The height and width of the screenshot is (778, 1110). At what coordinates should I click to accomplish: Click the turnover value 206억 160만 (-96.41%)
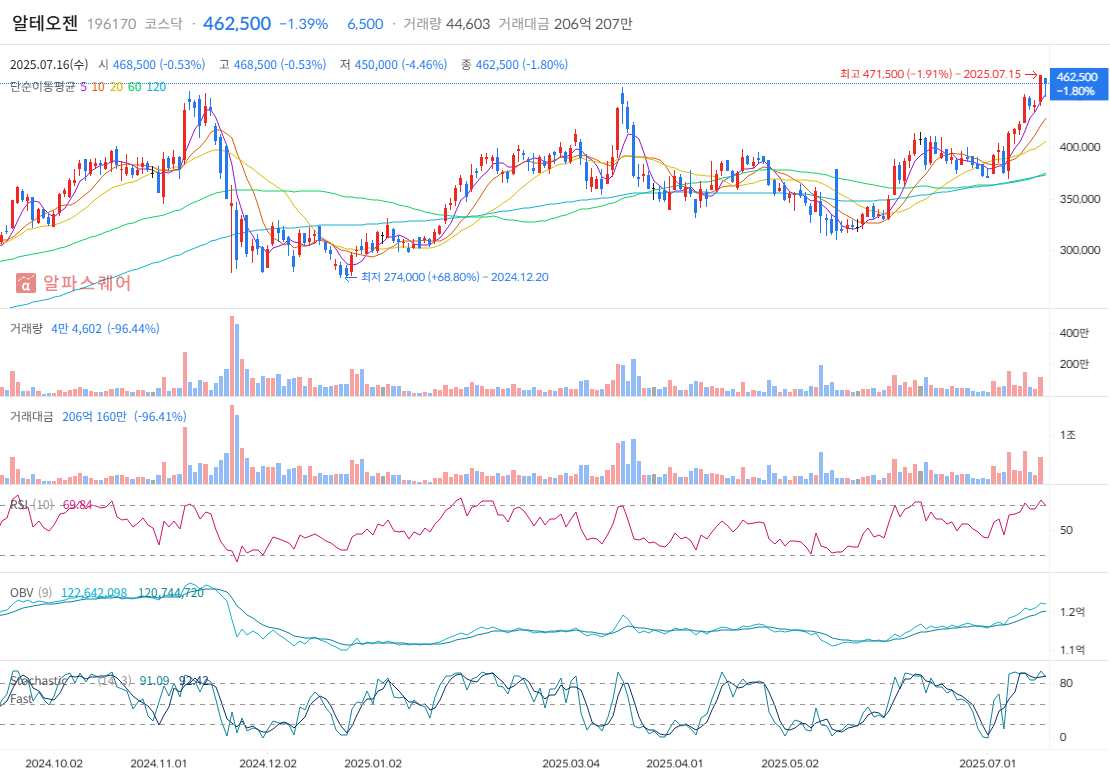pos(125,416)
